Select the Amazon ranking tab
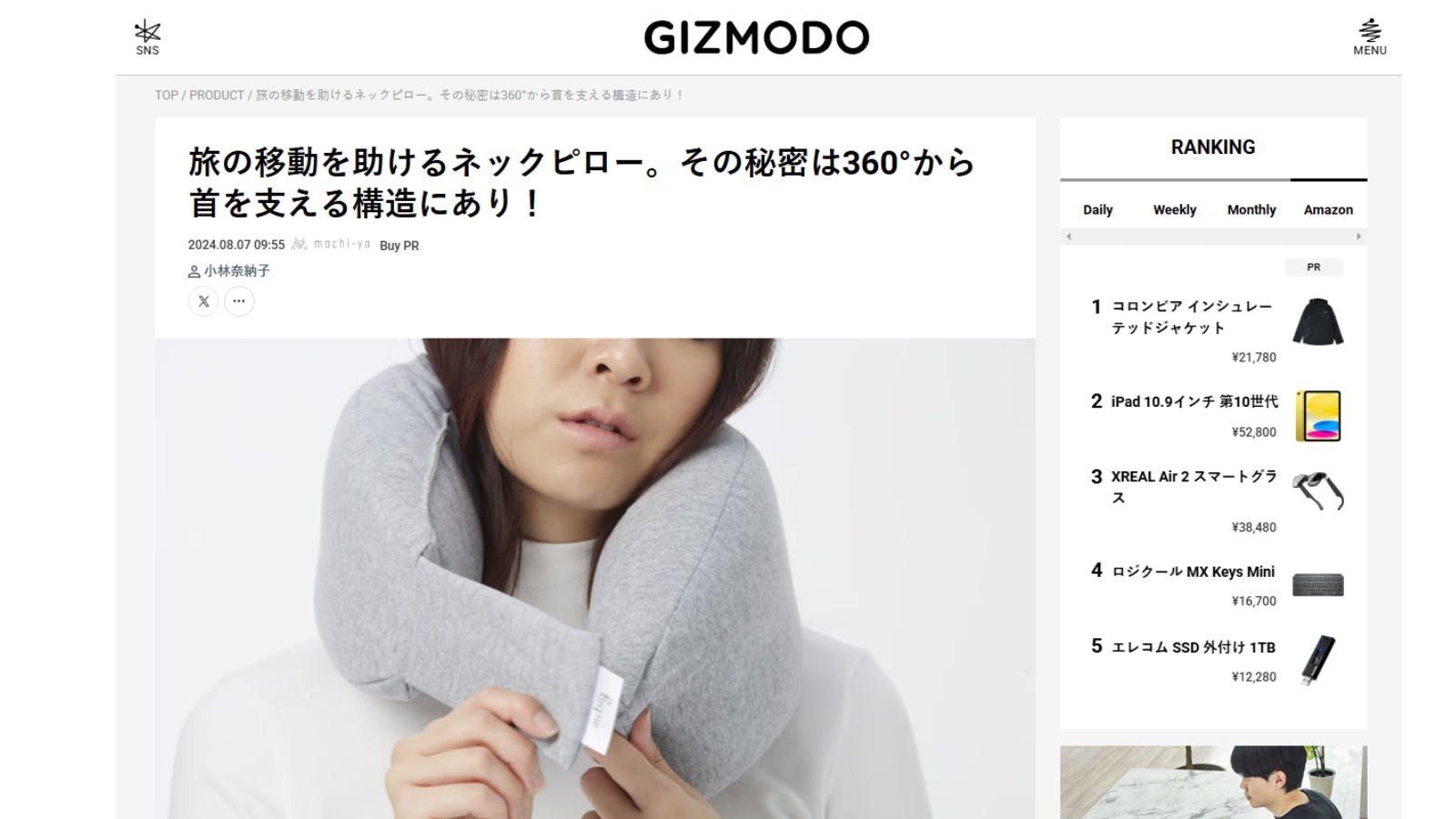Image resolution: width=1456 pixels, height=819 pixels. (x=1329, y=209)
